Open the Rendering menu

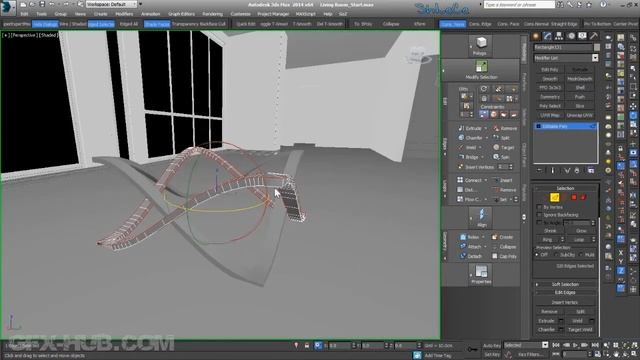(x=213, y=14)
